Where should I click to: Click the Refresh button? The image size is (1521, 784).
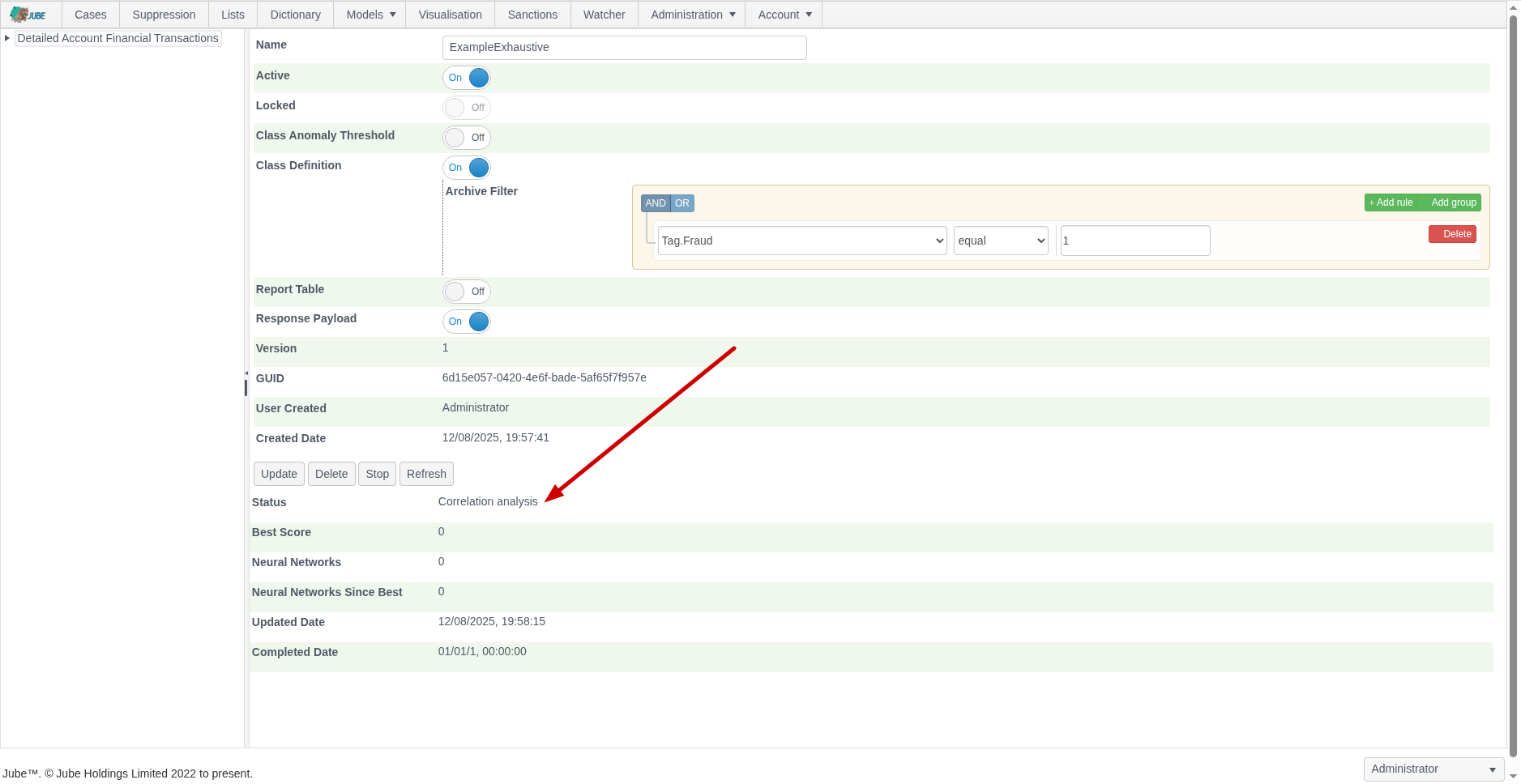[426, 474]
